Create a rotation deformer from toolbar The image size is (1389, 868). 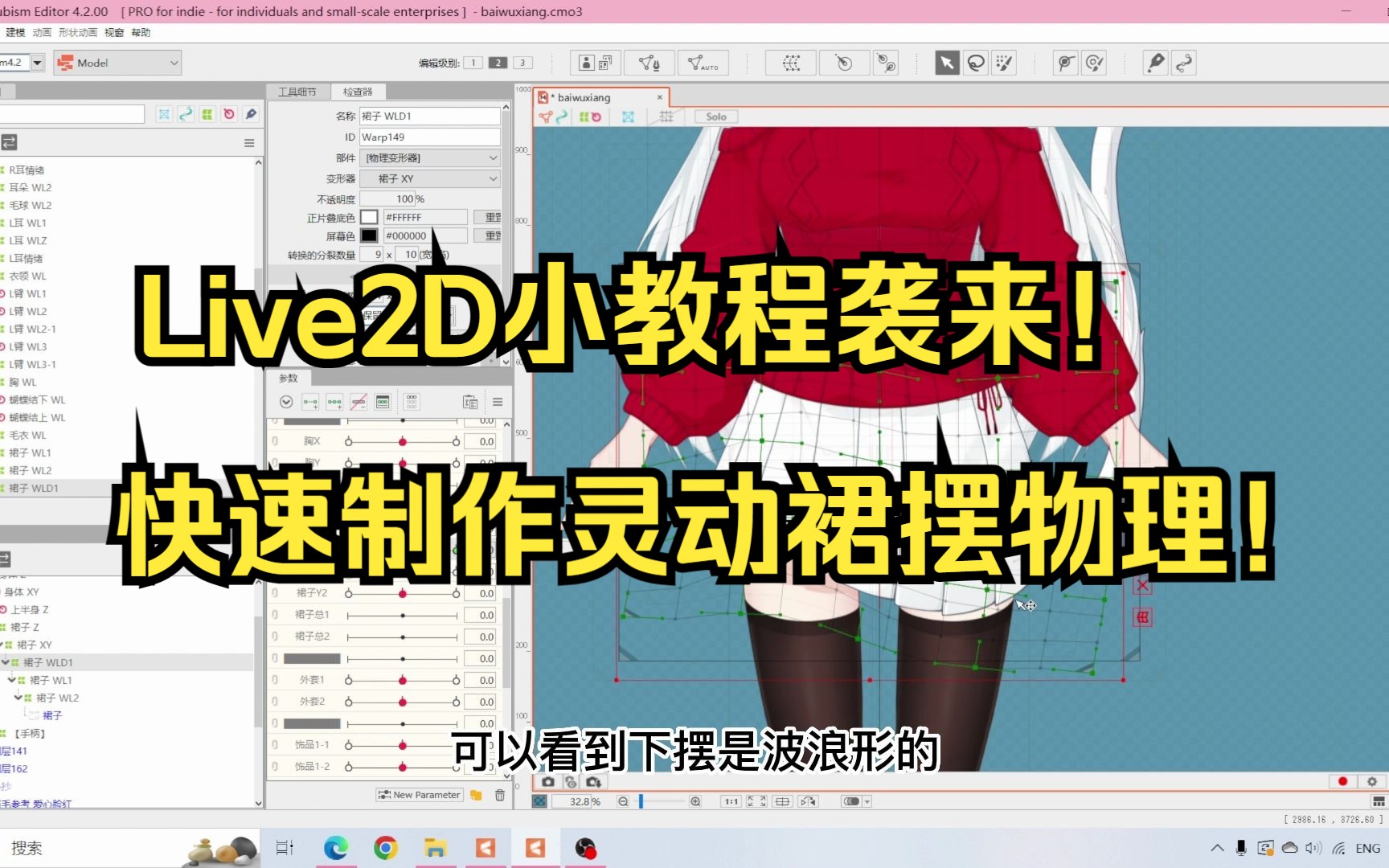843,63
